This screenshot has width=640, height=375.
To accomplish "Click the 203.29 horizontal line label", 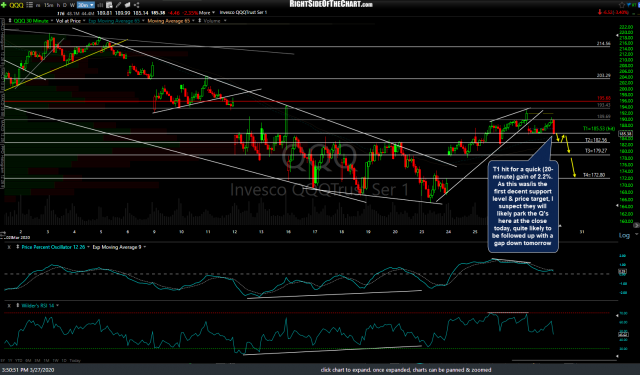I will click(x=604, y=75).
